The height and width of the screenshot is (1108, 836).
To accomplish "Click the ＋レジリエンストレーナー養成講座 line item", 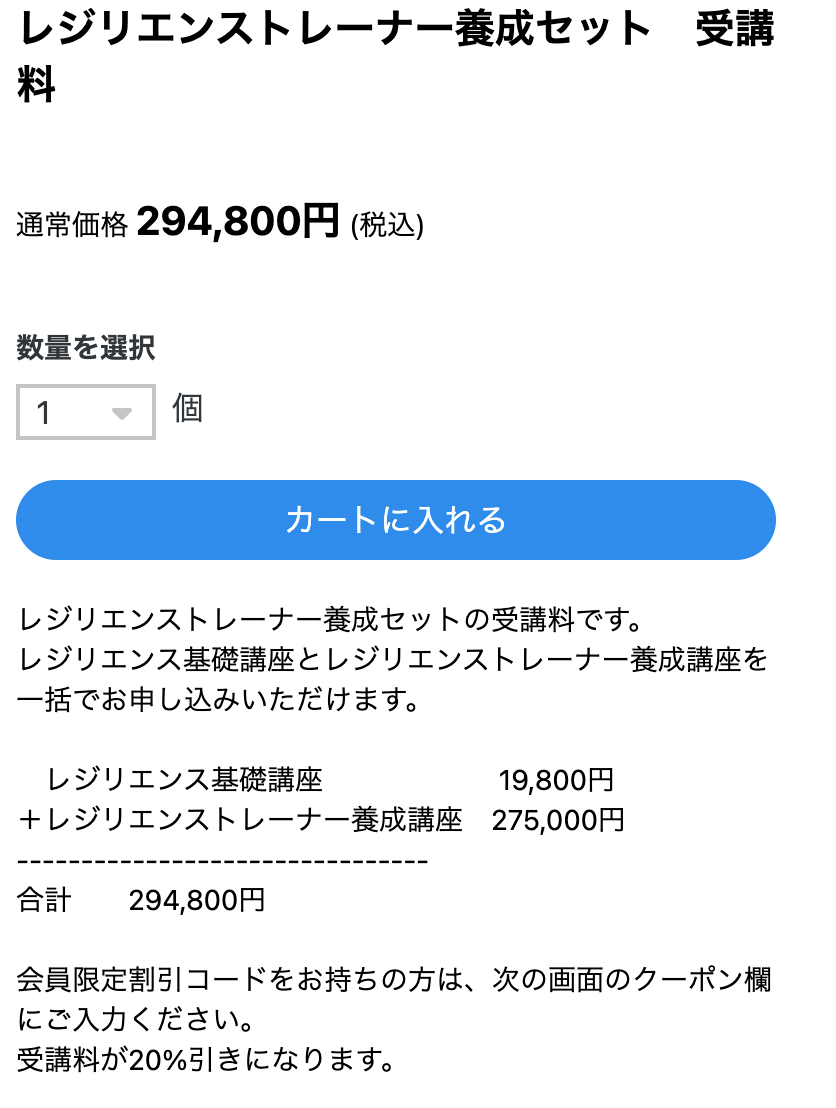I will [x=240, y=820].
